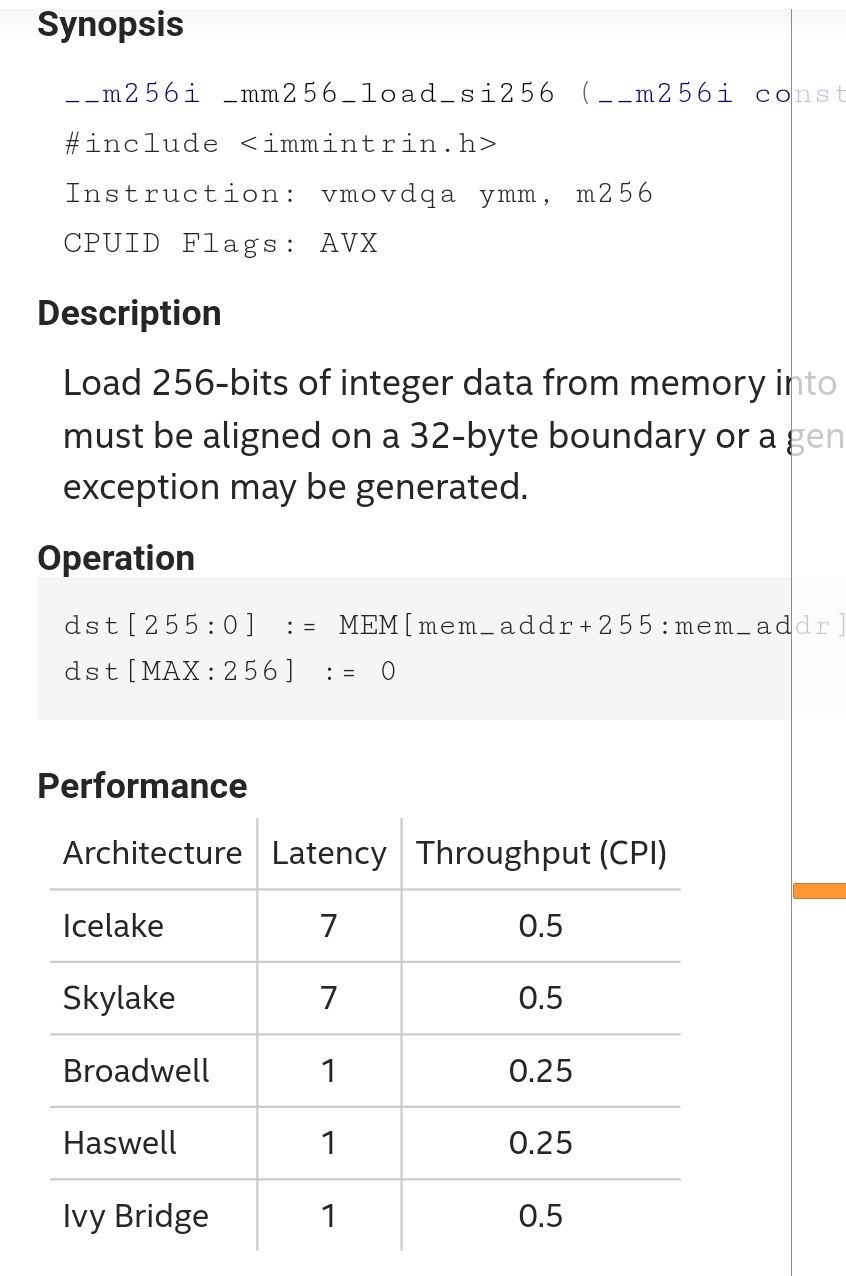Viewport: 846px width, 1276px height.
Task: Click the vmovdqa instruction text
Action: 388,193
